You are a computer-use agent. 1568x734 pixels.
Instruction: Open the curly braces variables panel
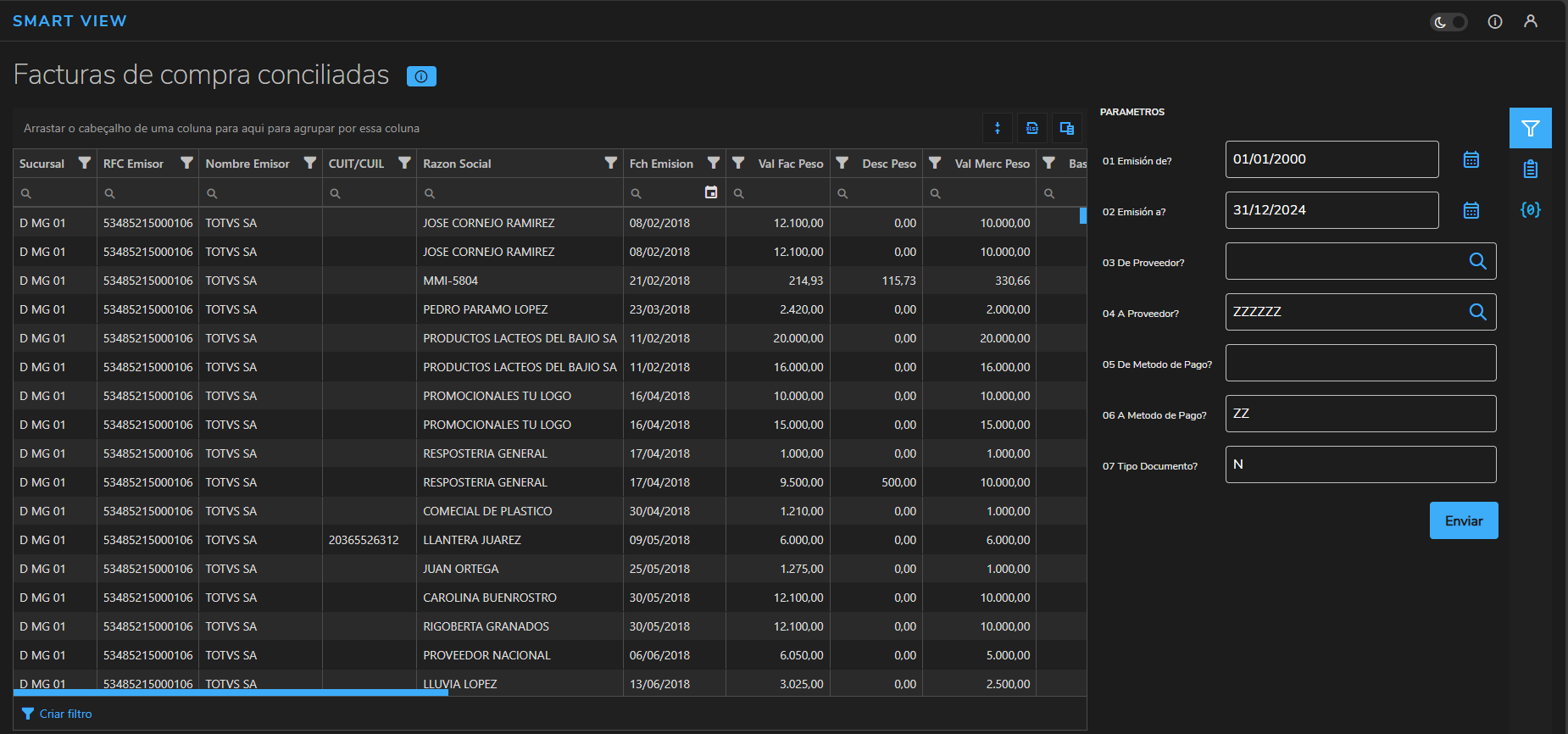tap(1530, 209)
